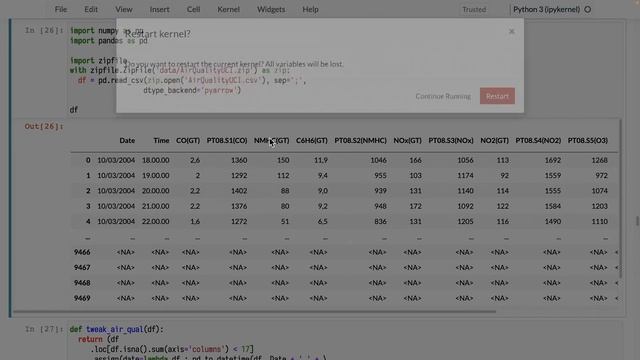Click the In [26] cell prompt
The image size is (640, 360).
[x=44, y=31]
